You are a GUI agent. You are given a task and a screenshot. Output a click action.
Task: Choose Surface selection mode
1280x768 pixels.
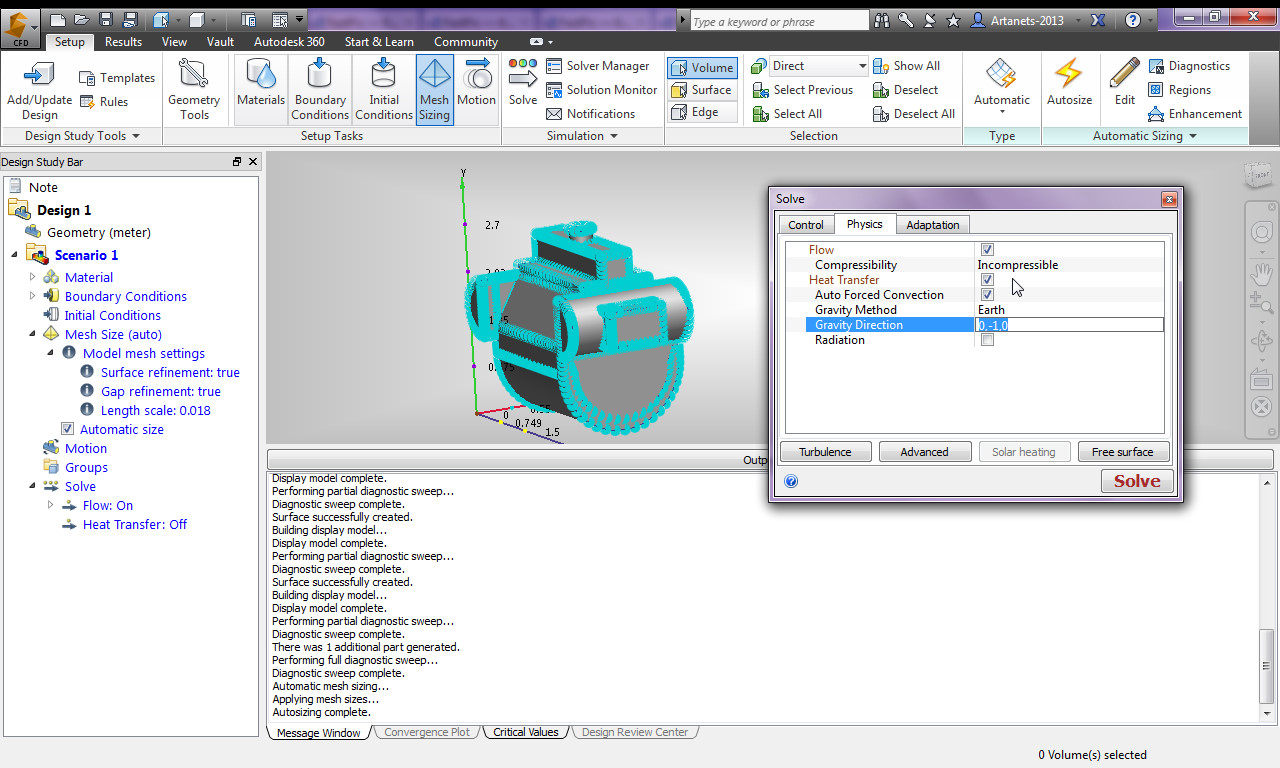702,90
